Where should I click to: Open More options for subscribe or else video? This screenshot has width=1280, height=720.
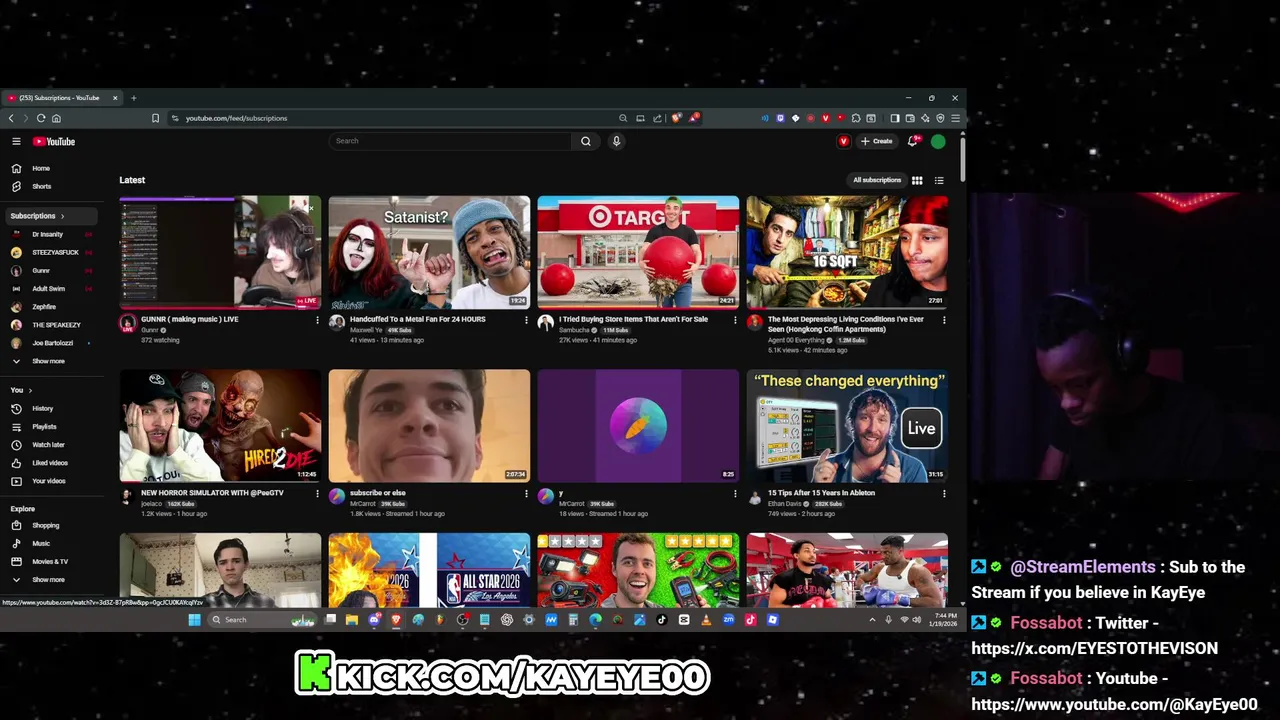pos(526,493)
